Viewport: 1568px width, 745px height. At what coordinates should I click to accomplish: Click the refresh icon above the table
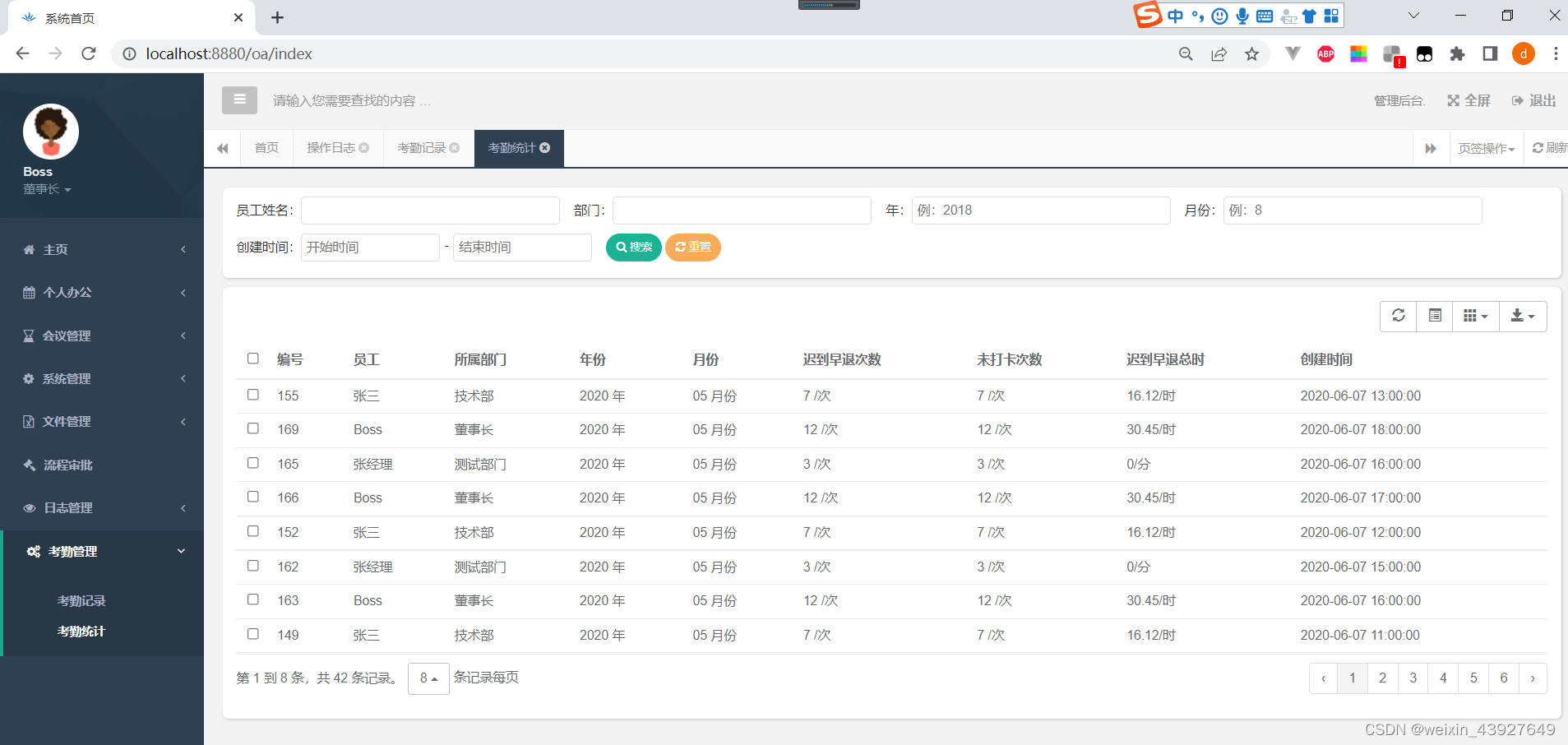point(1398,316)
